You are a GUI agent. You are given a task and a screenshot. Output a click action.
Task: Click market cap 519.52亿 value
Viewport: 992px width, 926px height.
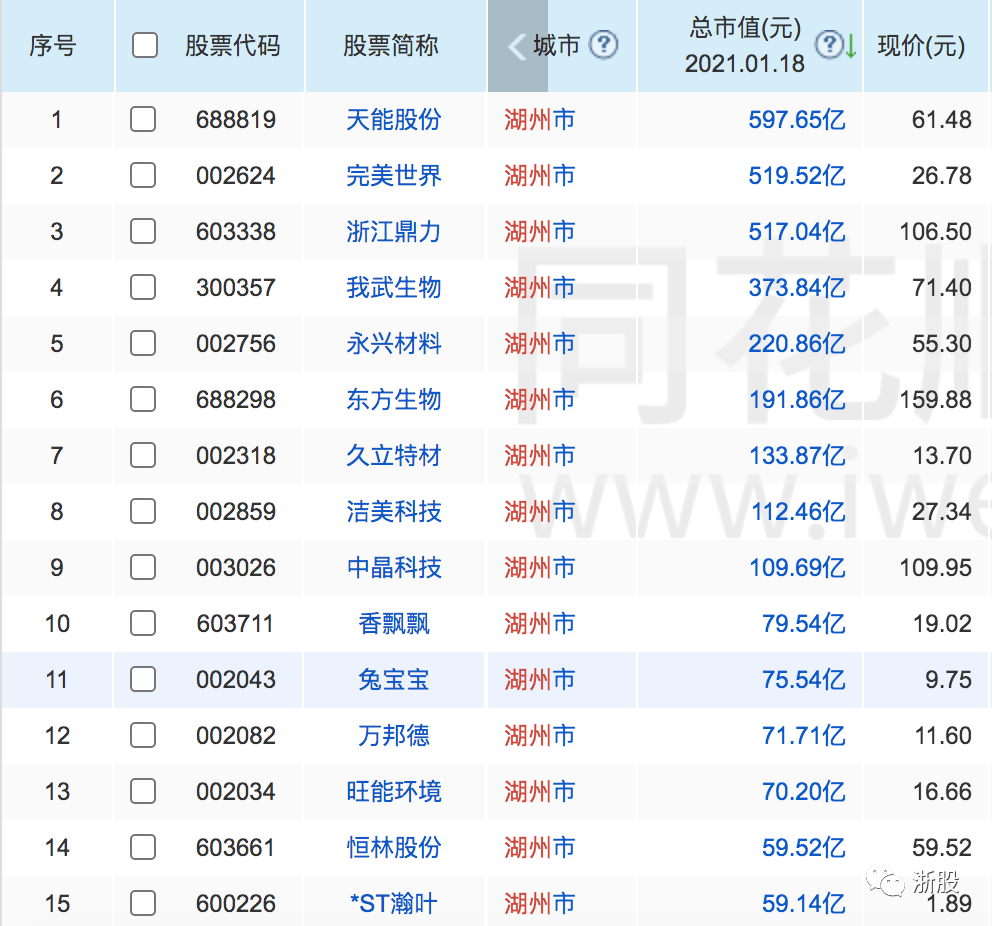797,176
